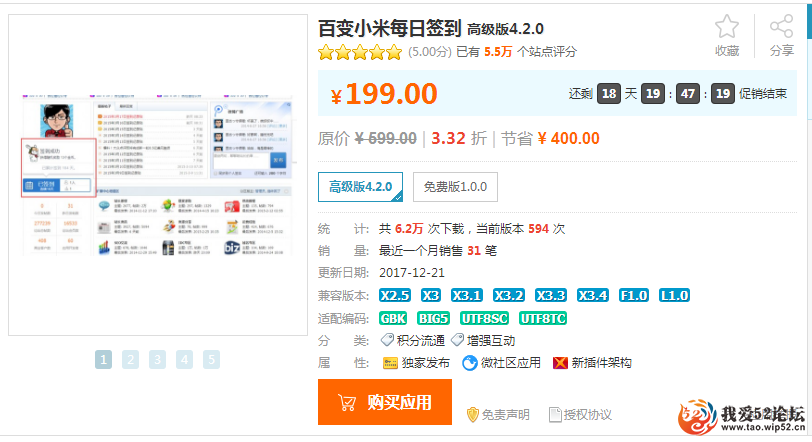Click the X3.3 compatibility badge

pos(550,296)
